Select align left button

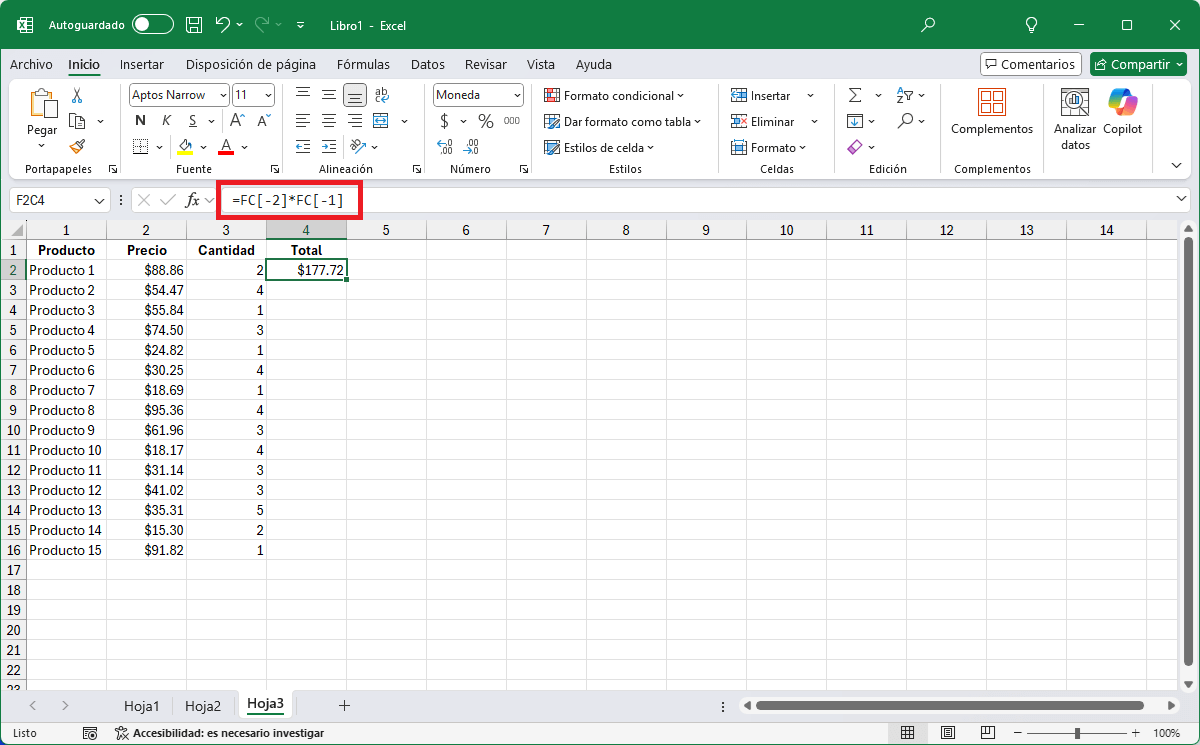(303, 121)
